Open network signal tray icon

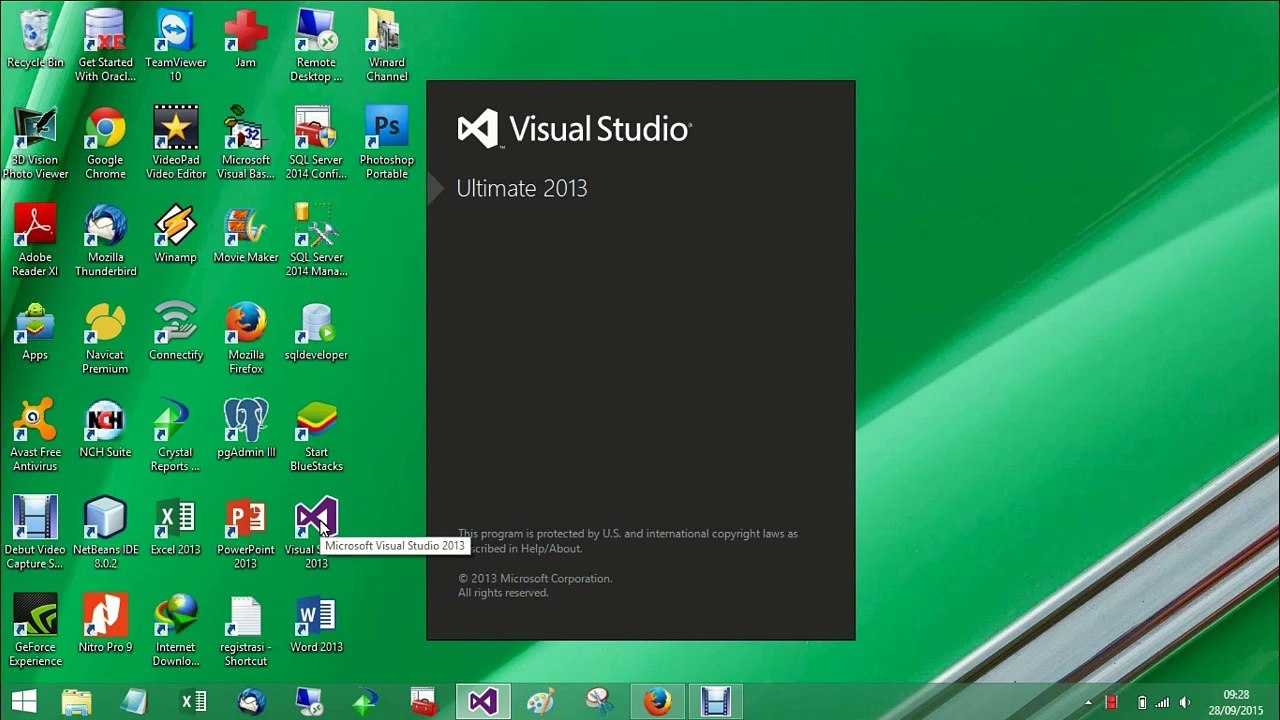tap(1162, 703)
